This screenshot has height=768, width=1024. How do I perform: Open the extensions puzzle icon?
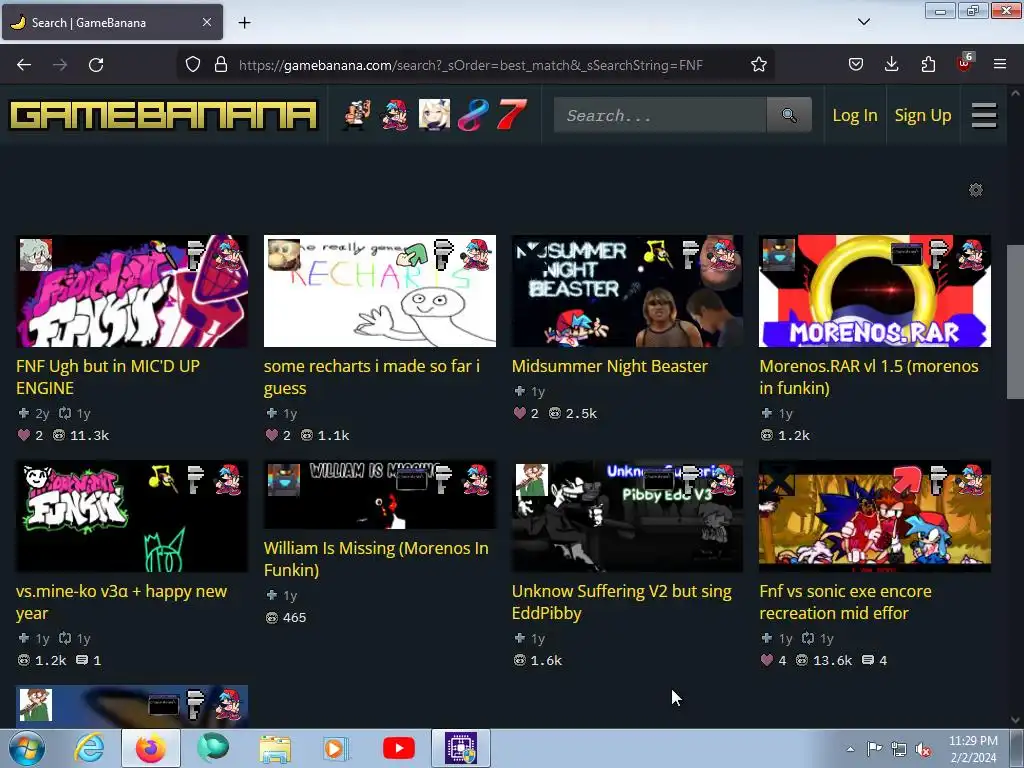928,64
